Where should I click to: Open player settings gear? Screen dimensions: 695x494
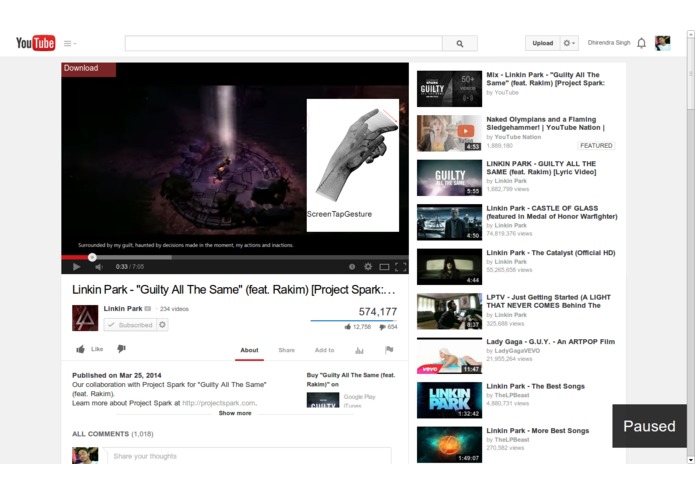pos(368,267)
